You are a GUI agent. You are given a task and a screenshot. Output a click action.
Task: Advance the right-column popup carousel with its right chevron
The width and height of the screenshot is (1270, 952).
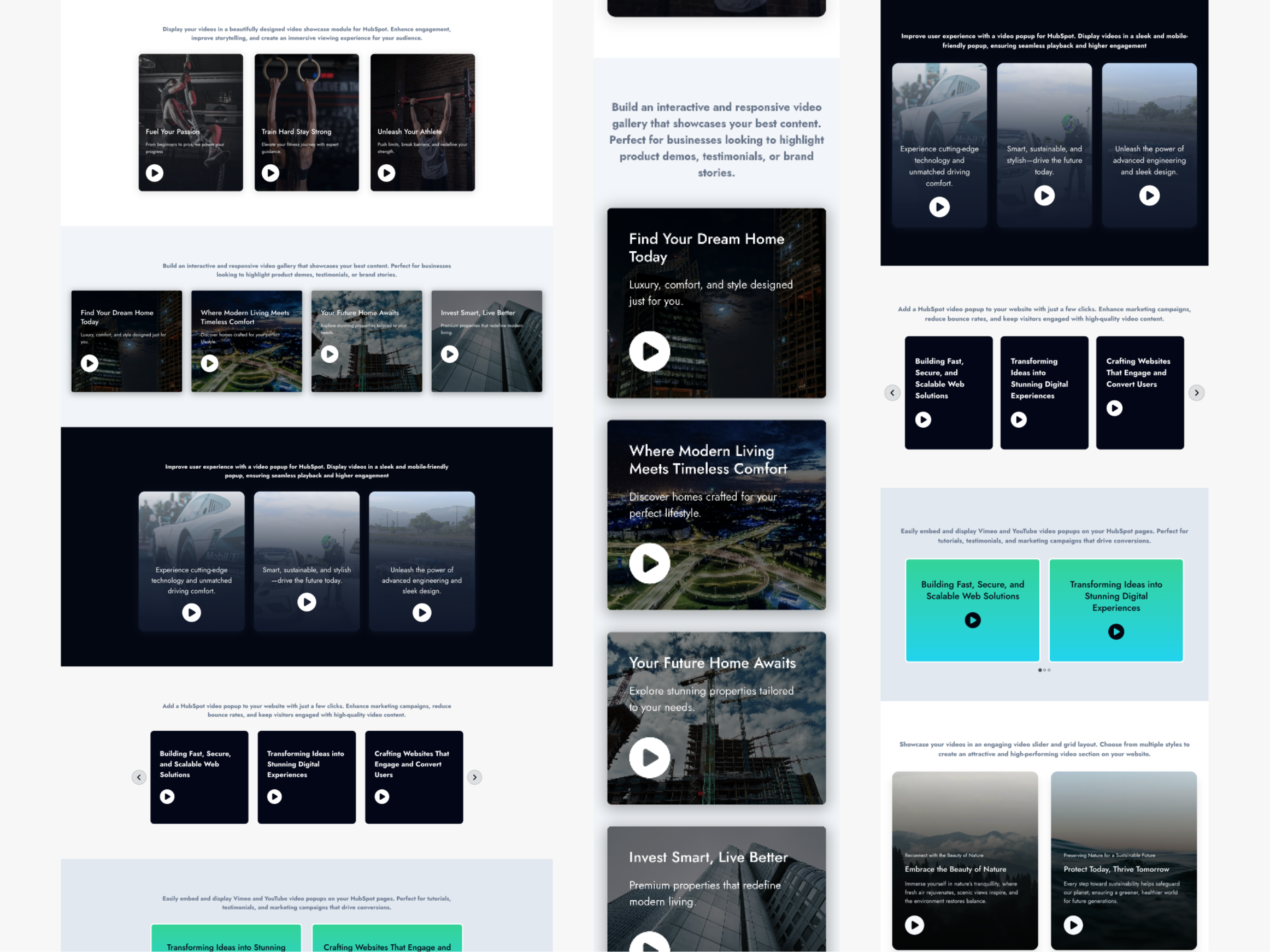coord(1197,393)
